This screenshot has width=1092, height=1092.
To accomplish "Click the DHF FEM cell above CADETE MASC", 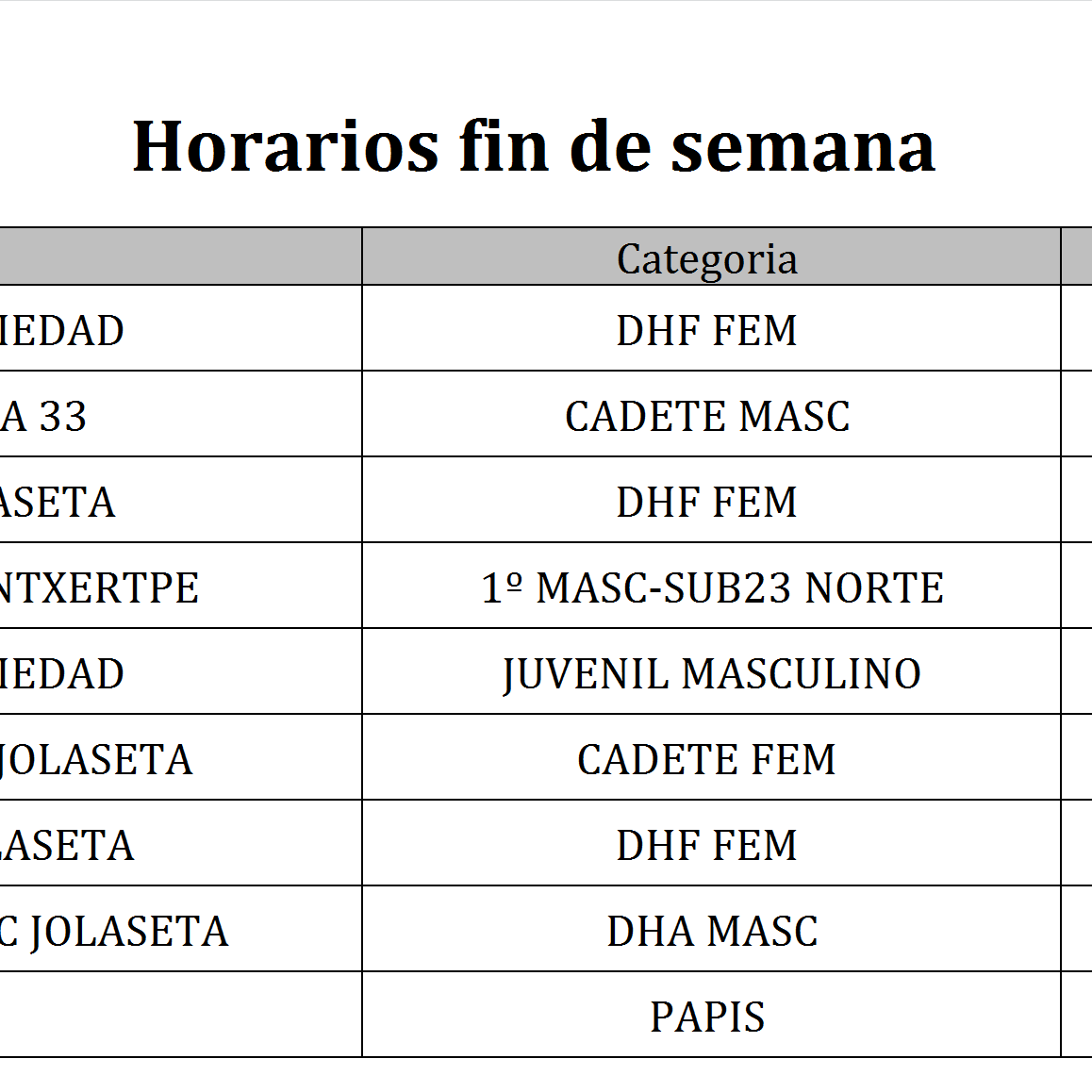I will click(x=707, y=330).
